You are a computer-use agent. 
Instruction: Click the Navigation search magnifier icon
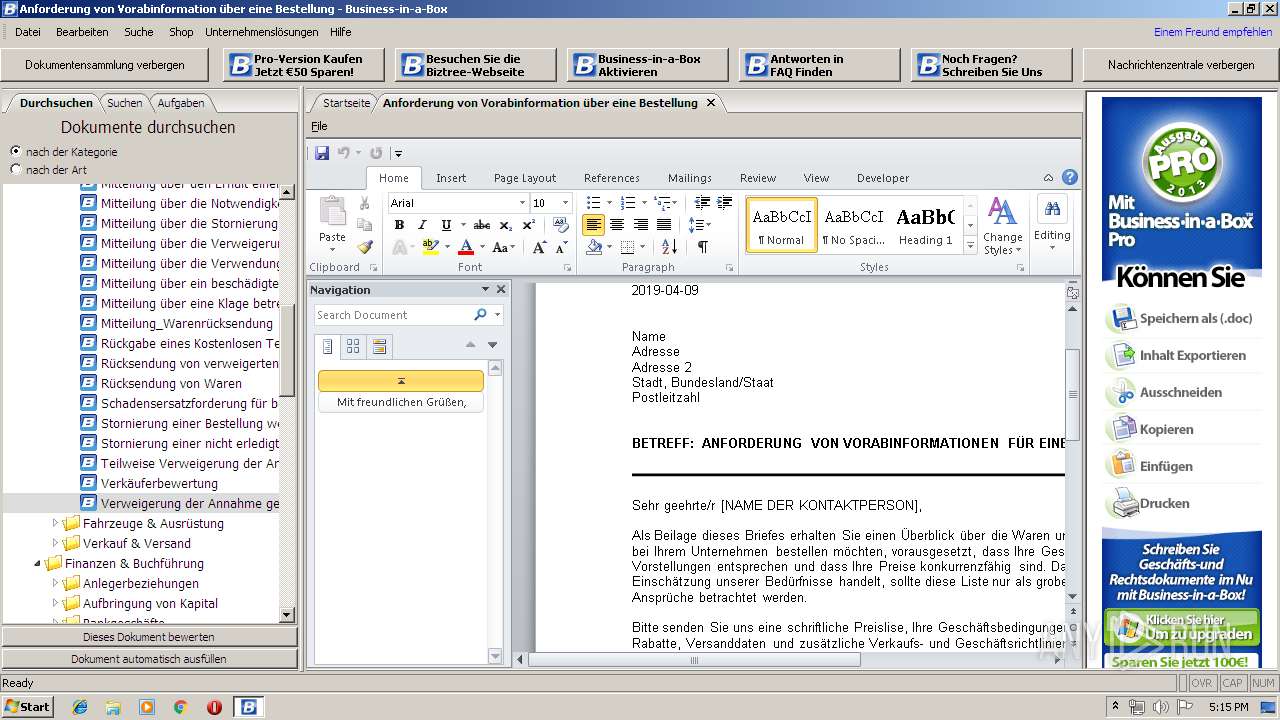tap(480, 315)
